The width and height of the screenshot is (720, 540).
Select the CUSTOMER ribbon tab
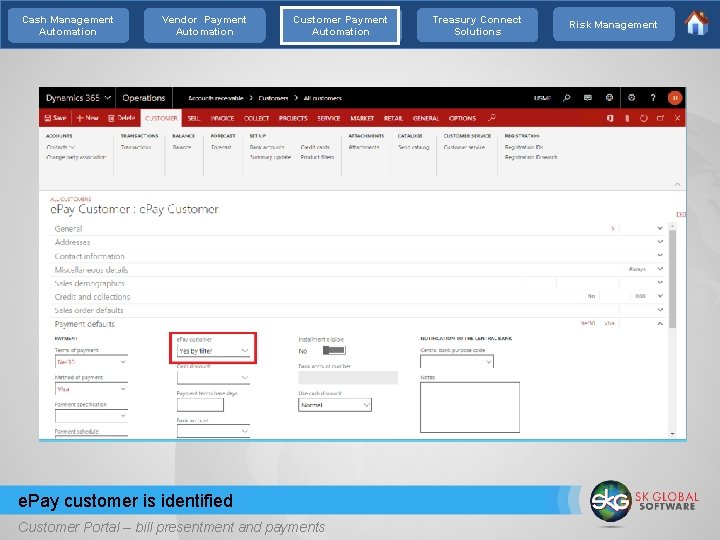[x=161, y=118]
